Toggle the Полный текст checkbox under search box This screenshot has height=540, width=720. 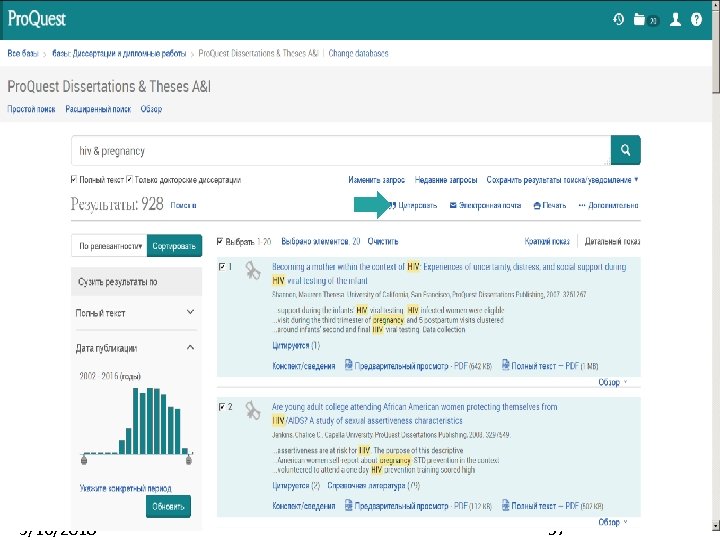point(74,180)
